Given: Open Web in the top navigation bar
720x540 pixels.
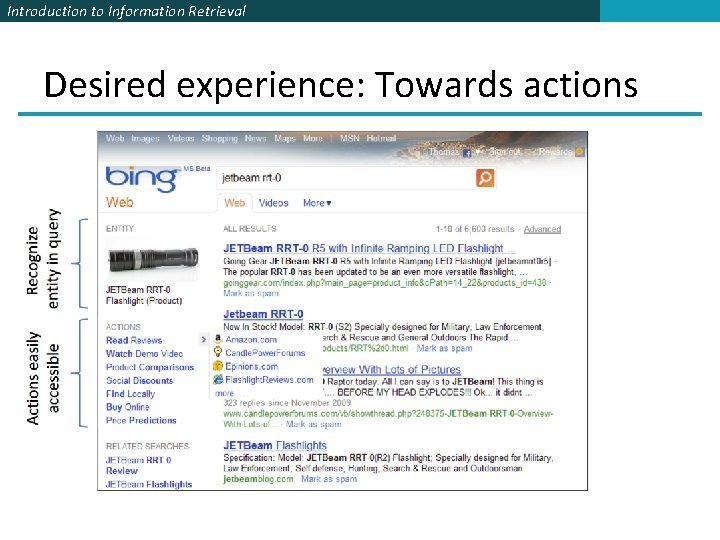Looking at the screenshot, I should tap(115, 138).
